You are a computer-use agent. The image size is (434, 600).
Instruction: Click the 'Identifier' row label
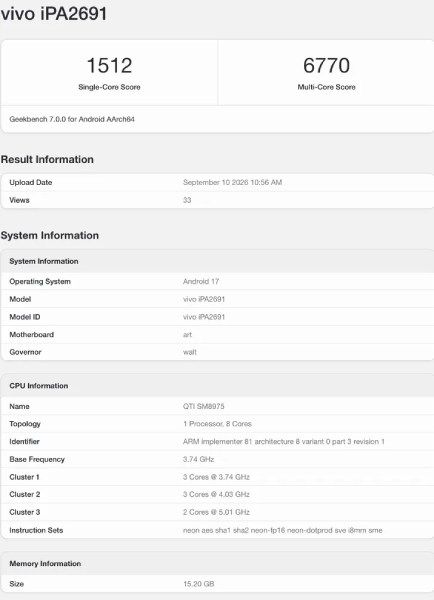pos(24,442)
